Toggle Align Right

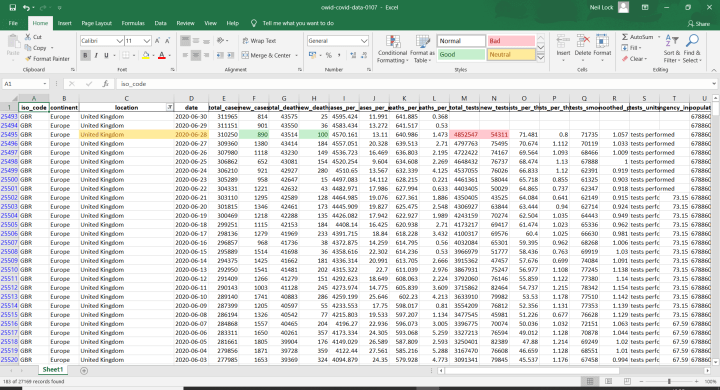pos(206,55)
